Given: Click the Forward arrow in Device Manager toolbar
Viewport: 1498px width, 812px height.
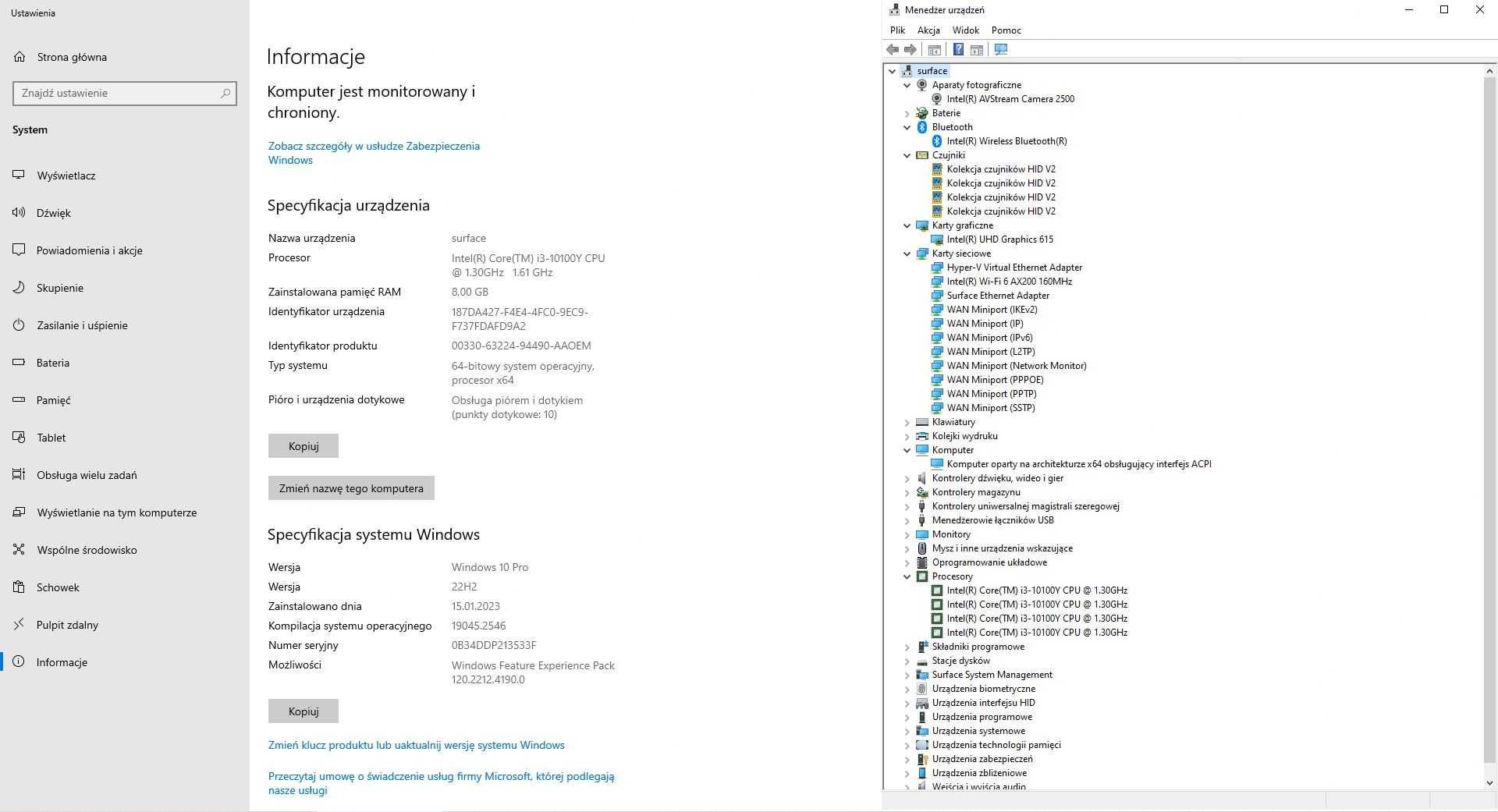Looking at the screenshot, I should tap(910, 49).
